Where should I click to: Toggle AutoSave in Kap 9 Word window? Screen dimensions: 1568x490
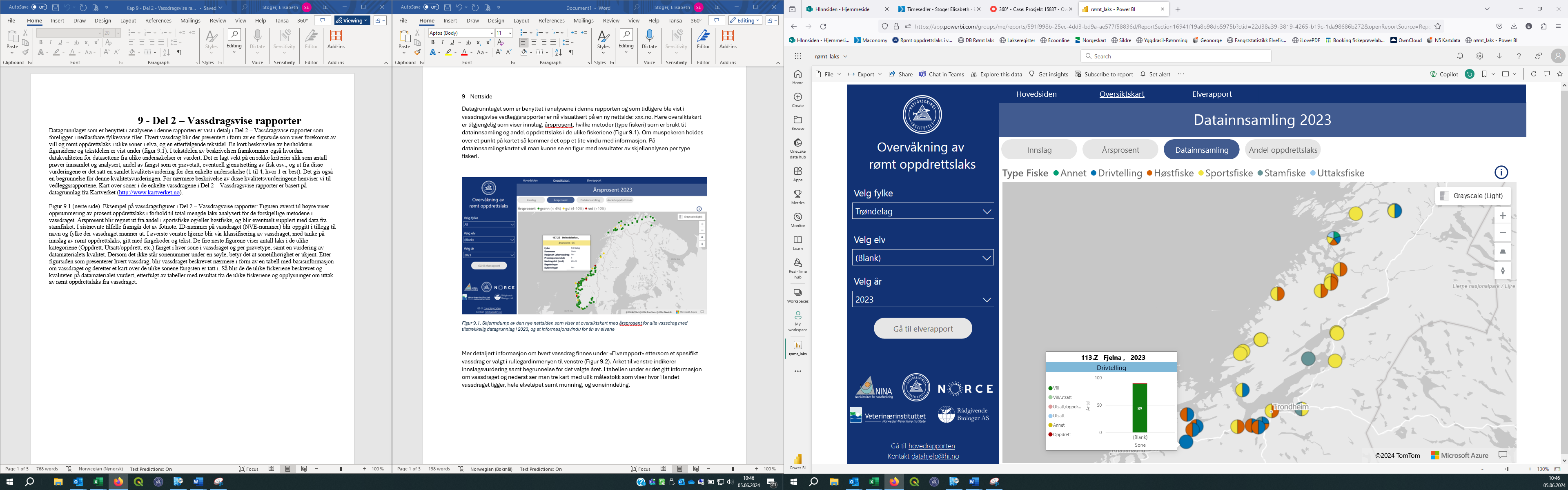point(39,7)
